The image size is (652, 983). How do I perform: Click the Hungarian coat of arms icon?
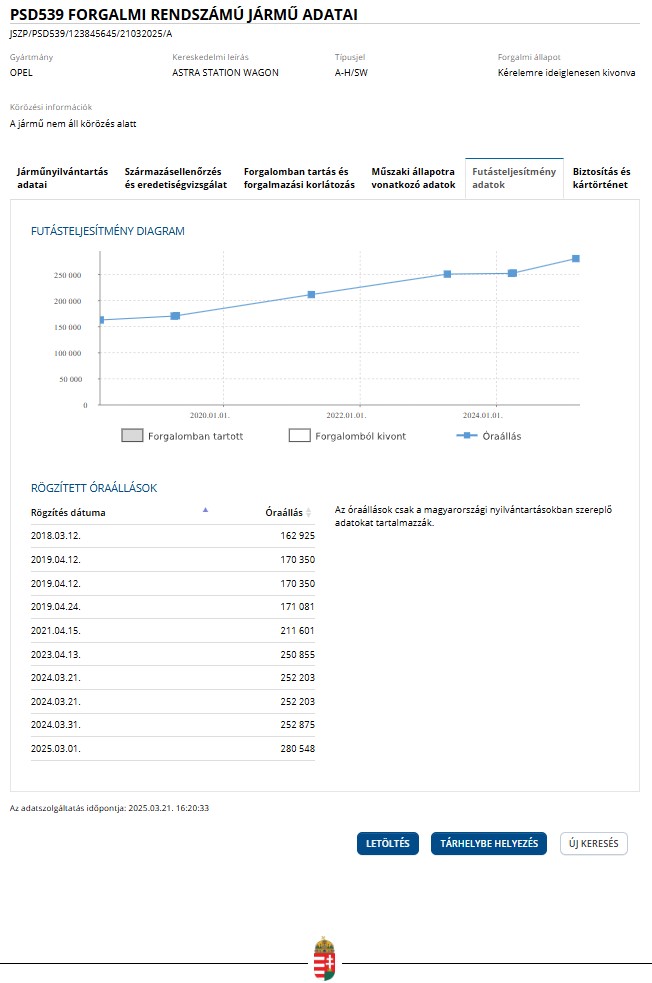click(325, 959)
